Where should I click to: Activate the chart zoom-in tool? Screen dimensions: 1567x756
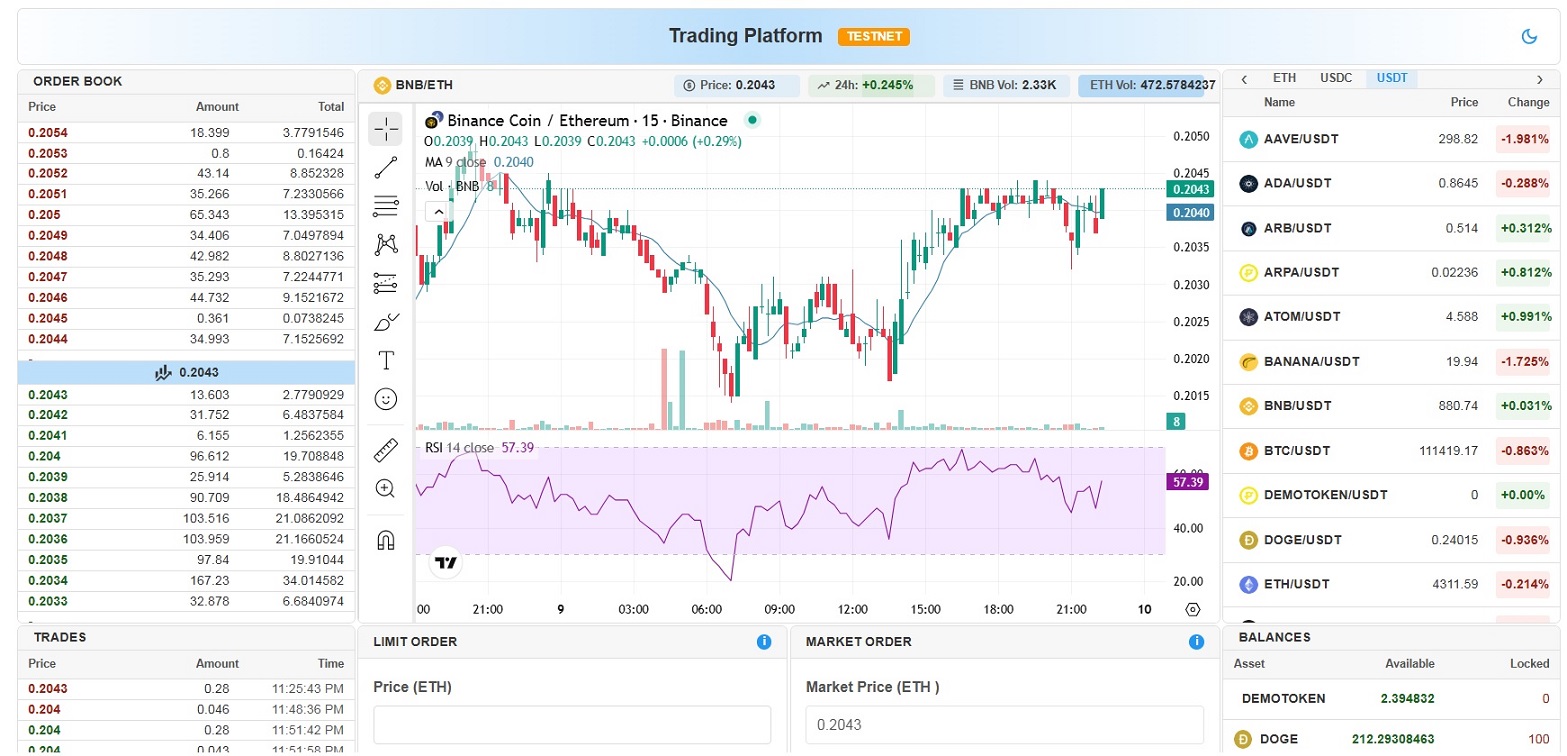tap(386, 488)
